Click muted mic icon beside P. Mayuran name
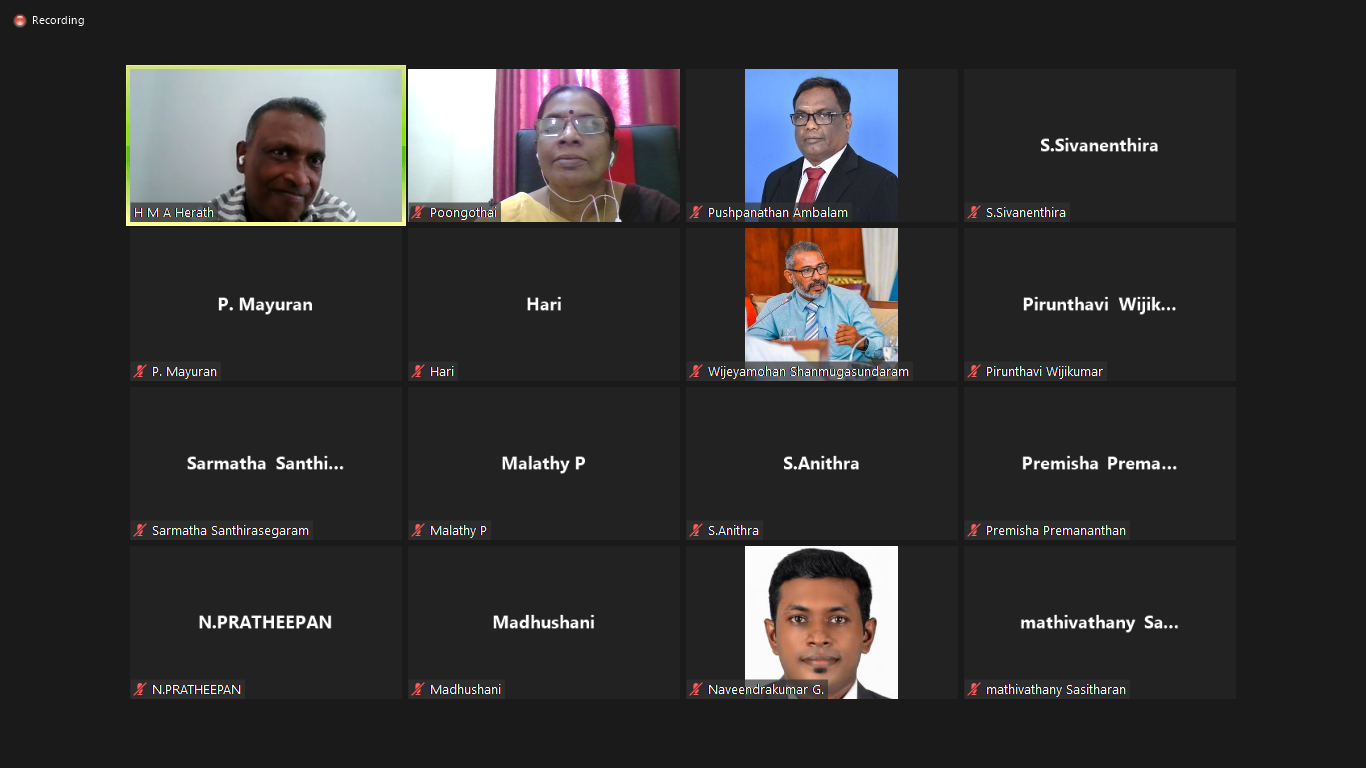The height and width of the screenshot is (768, 1366). coord(140,371)
